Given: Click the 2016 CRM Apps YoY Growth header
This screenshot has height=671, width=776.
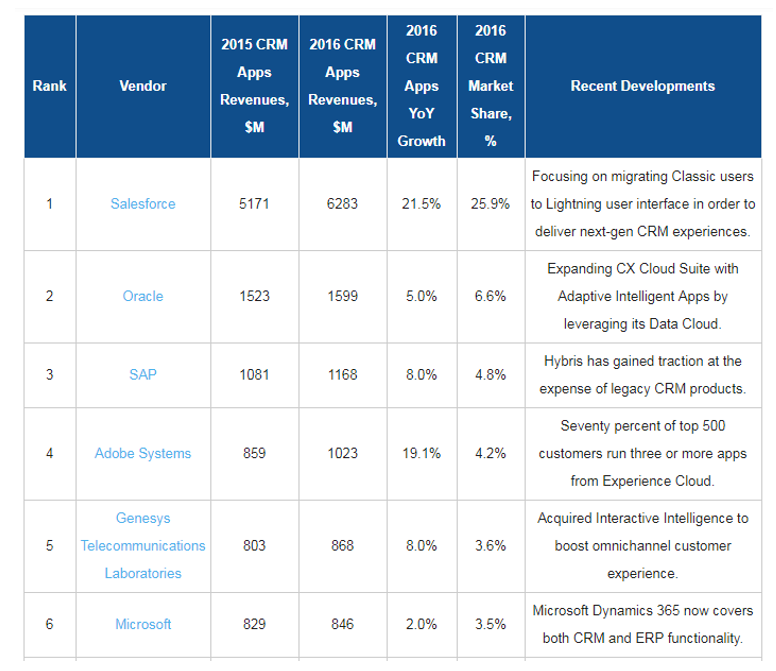Looking at the screenshot, I should [421, 86].
